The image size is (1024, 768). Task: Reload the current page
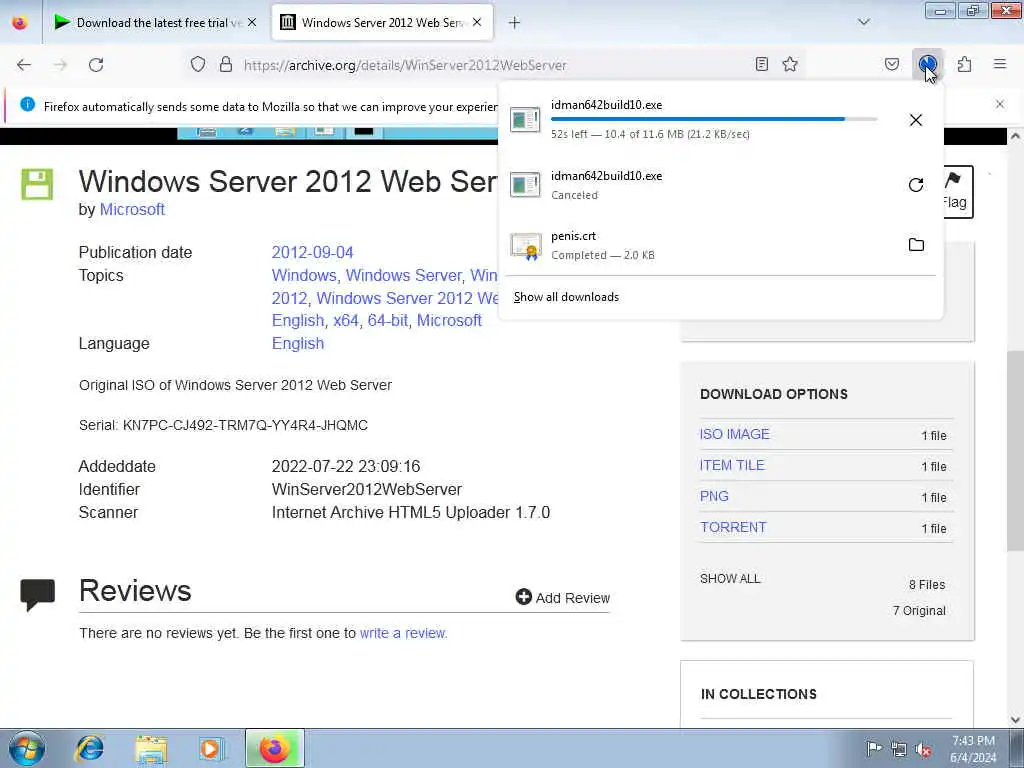[x=96, y=64]
